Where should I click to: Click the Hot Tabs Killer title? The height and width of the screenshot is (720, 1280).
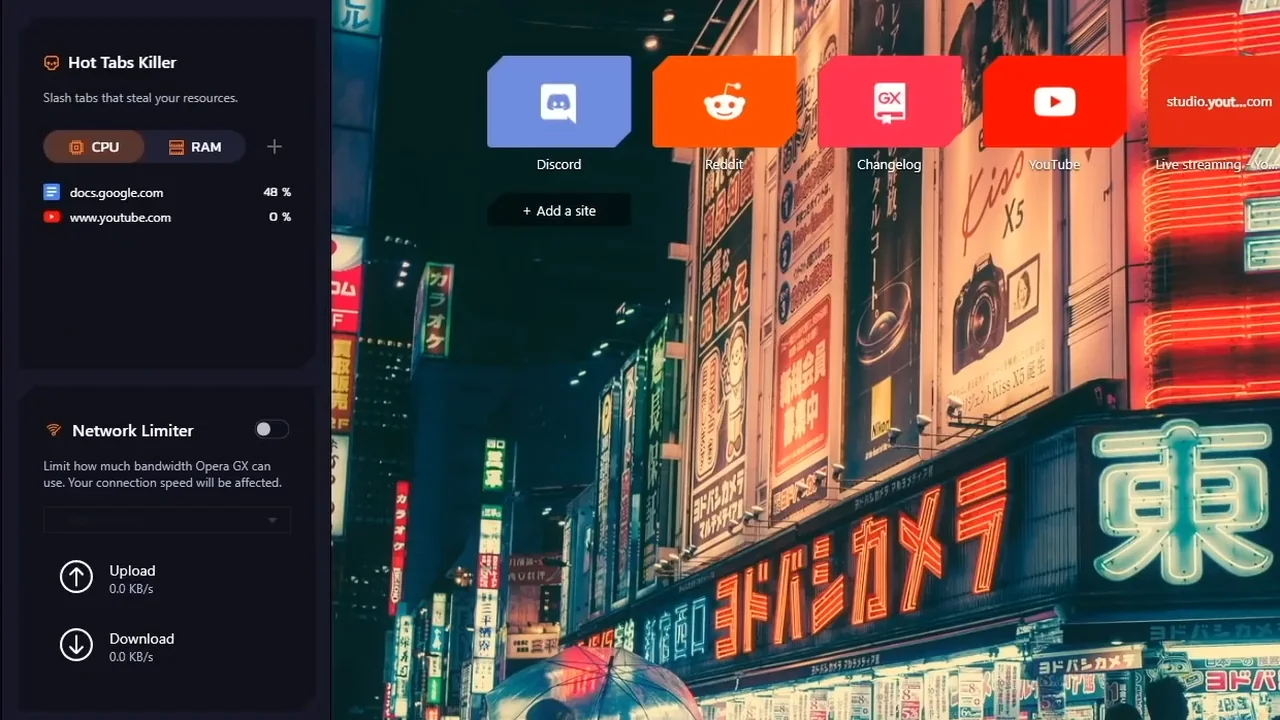(x=122, y=62)
